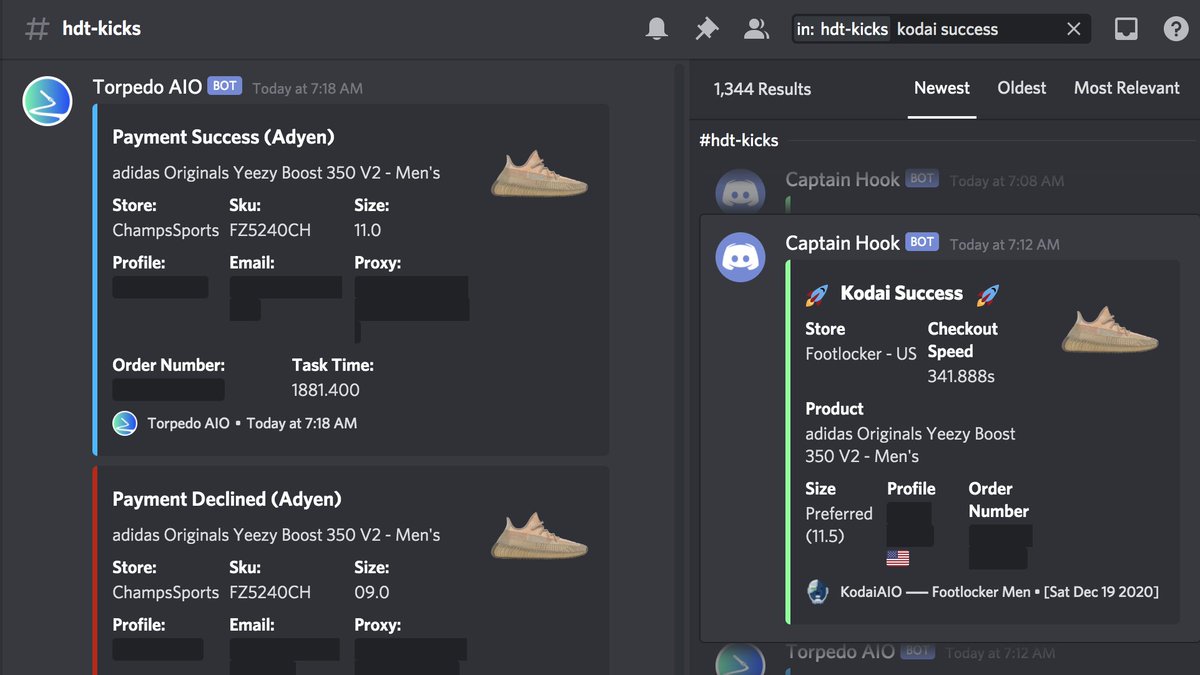1200x675 pixels.
Task: Click the hdt-kicks channel hash icon
Action: 36,28
